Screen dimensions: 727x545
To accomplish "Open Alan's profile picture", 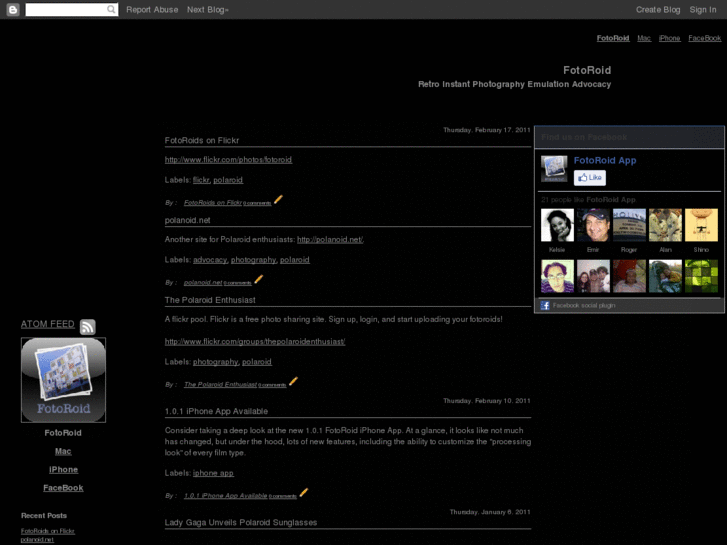I will tap(665, 225).
